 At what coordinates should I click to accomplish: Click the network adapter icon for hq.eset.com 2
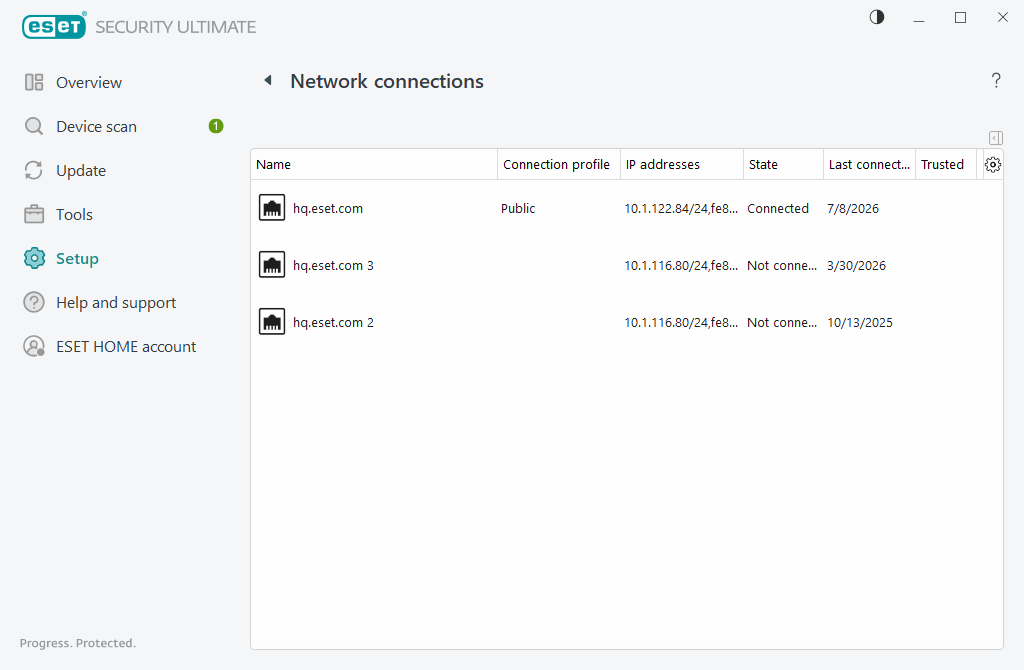click(272, 321)
